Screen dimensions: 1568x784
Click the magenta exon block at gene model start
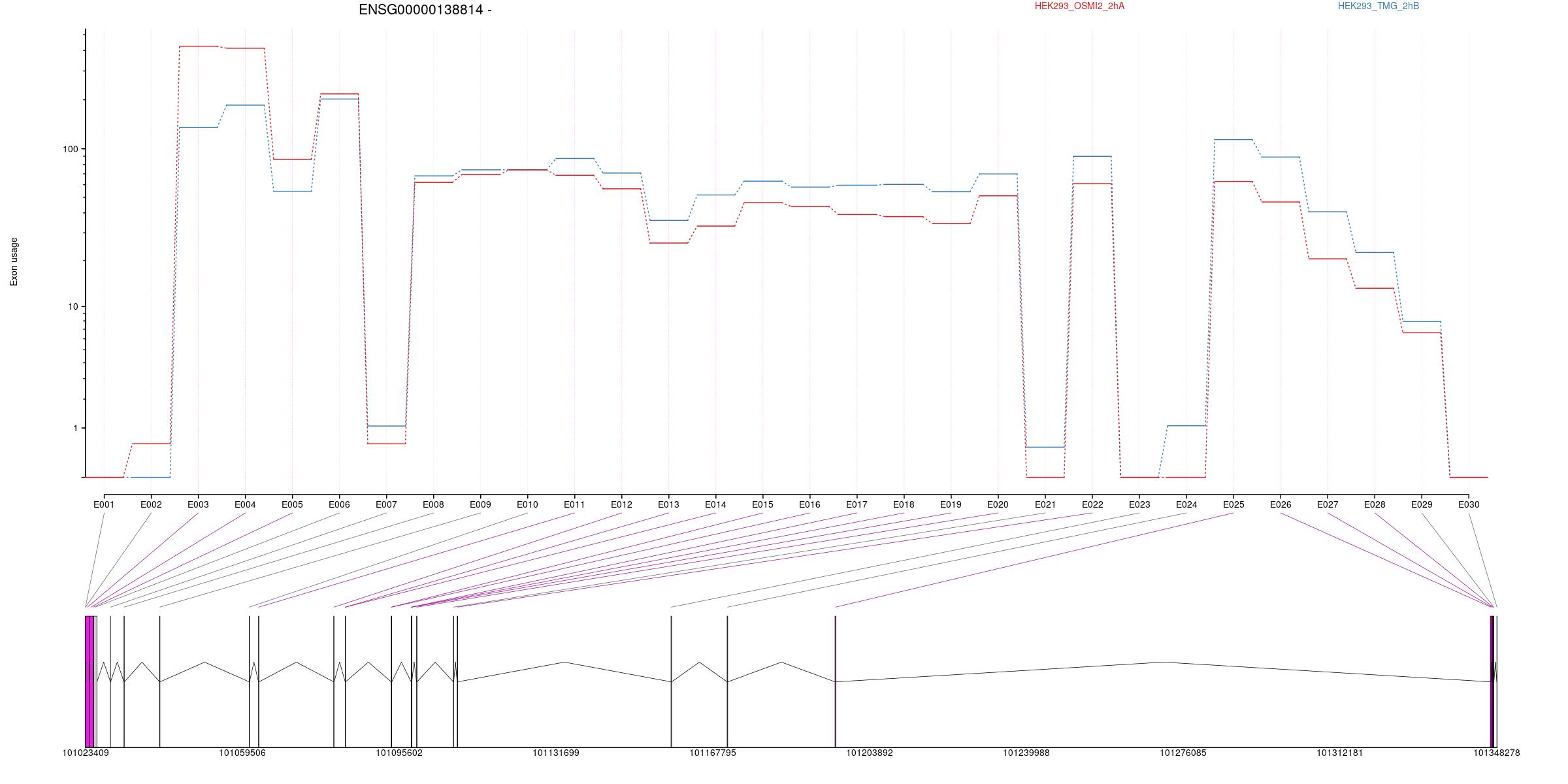(90, 681)
